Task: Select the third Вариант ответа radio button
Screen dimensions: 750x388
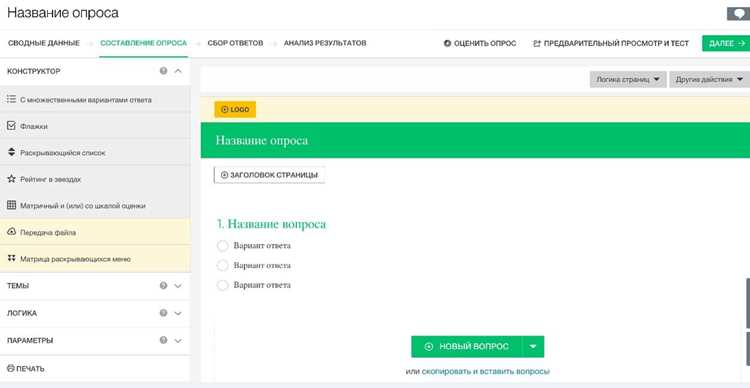Action: [222, 285]
